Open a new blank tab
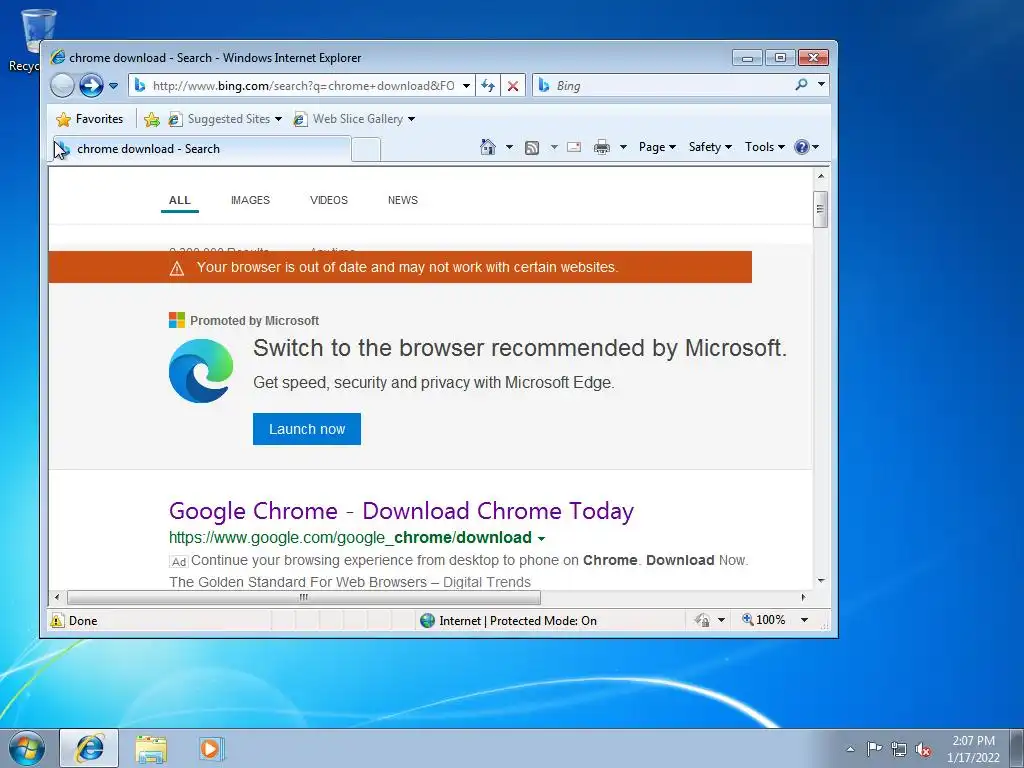This screenshot has width=1024, height=768. point(366,150)
